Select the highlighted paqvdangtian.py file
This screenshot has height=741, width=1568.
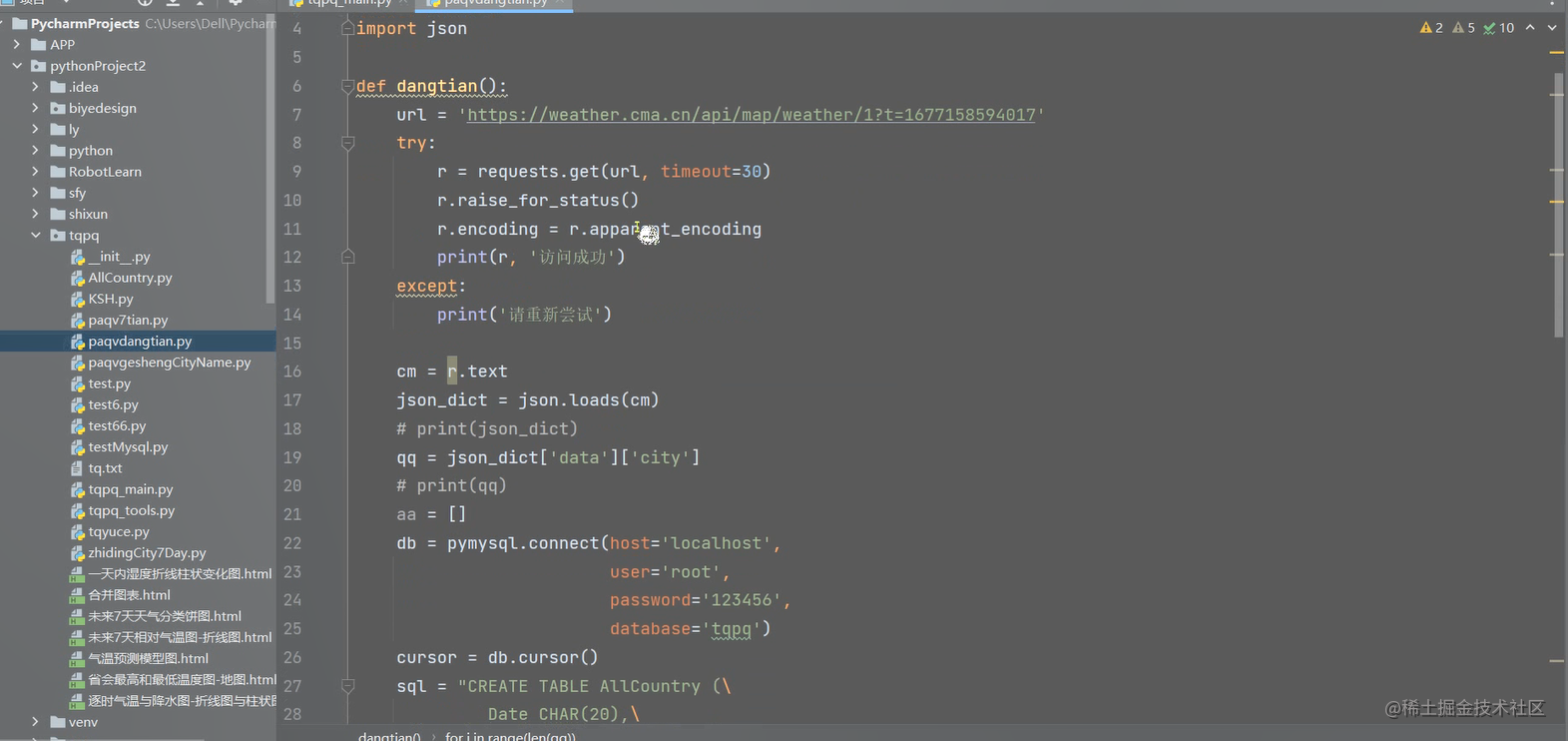pyautogui.click(x=140, y=342)
